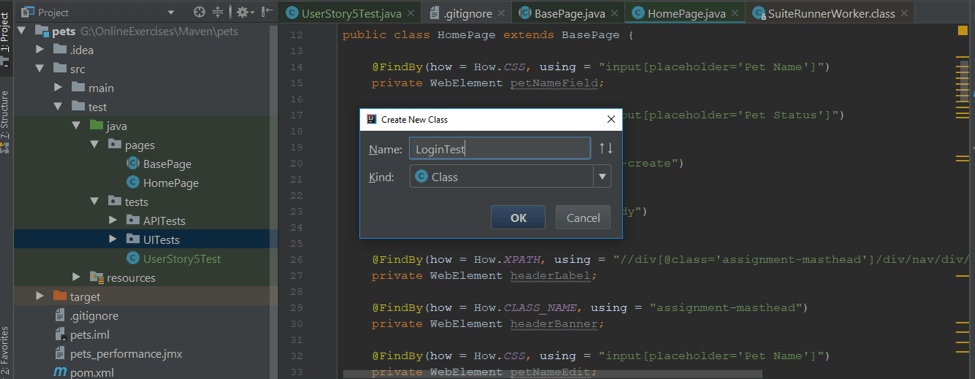Collapse the src folder
975x379 pixels.
[40, 68]
